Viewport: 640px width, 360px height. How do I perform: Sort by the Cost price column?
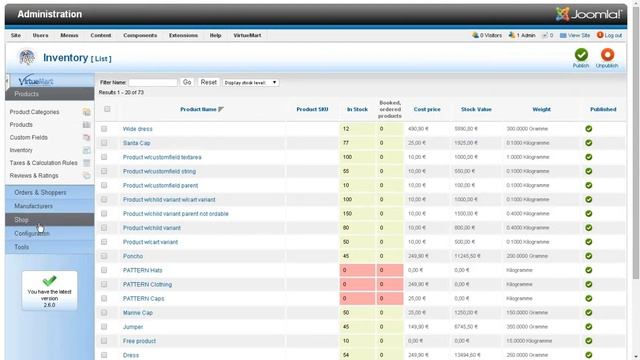427,109
